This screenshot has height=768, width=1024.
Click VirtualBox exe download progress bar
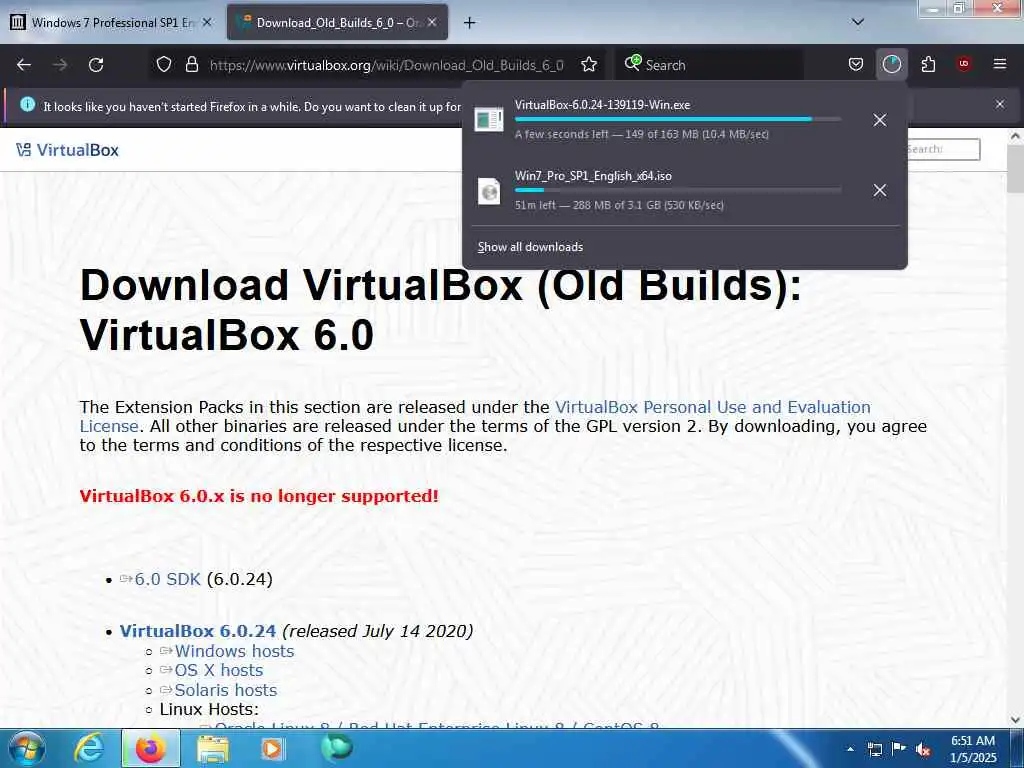tap(677, 119)
